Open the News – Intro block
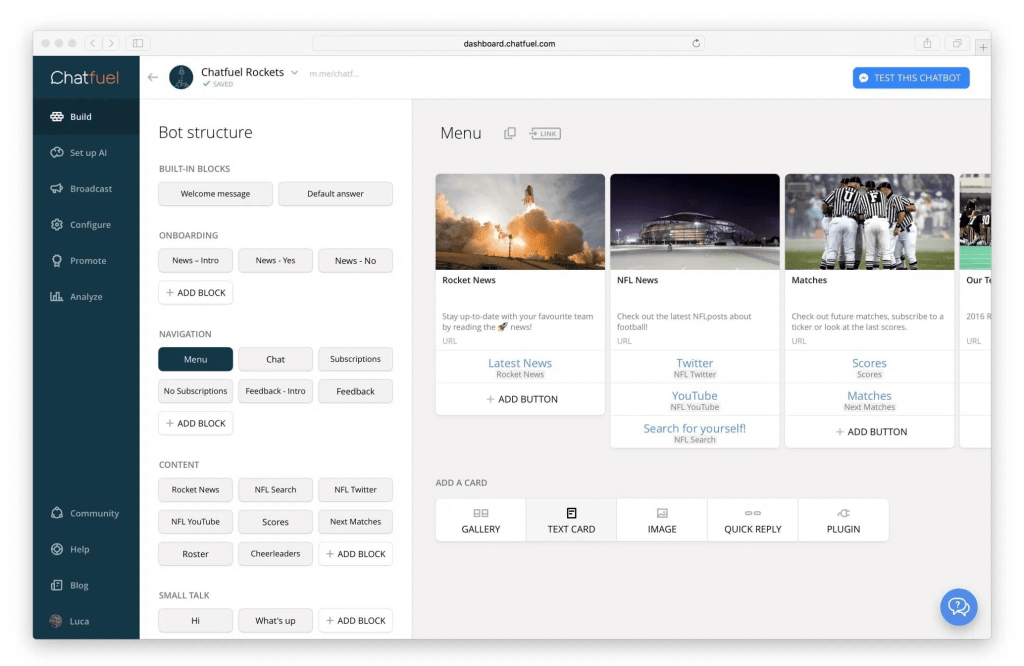This screenshot has width=1024, height=666. point(195,261)
